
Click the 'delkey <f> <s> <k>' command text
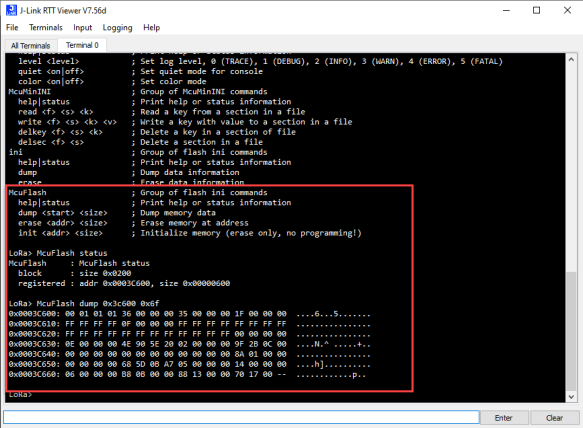click(60, 132)
